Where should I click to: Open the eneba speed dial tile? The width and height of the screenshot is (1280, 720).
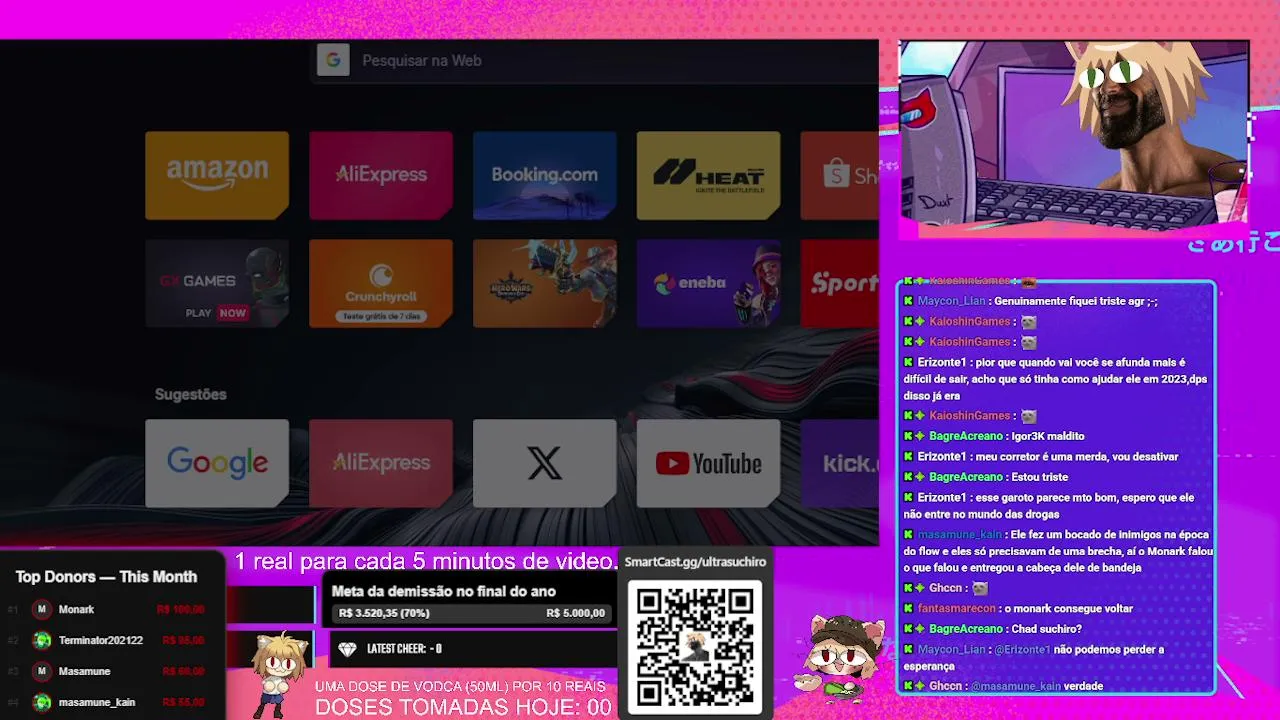(x=709, y=283)
